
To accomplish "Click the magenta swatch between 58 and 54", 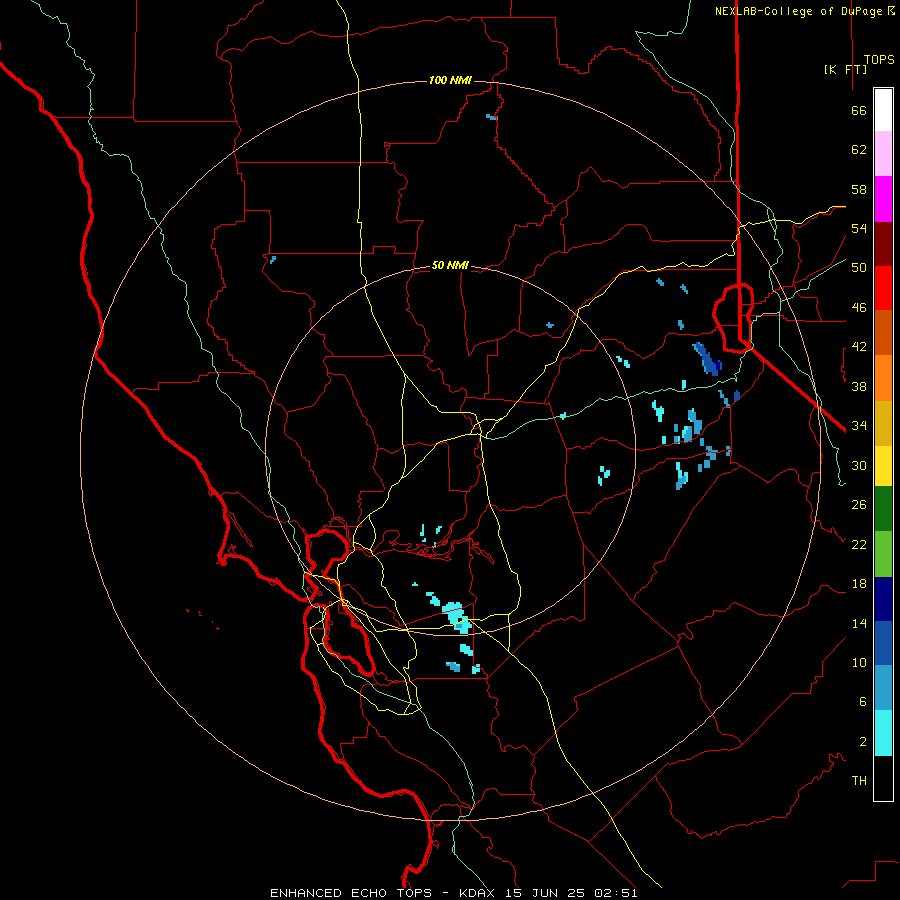I will [x=883, y=199].
